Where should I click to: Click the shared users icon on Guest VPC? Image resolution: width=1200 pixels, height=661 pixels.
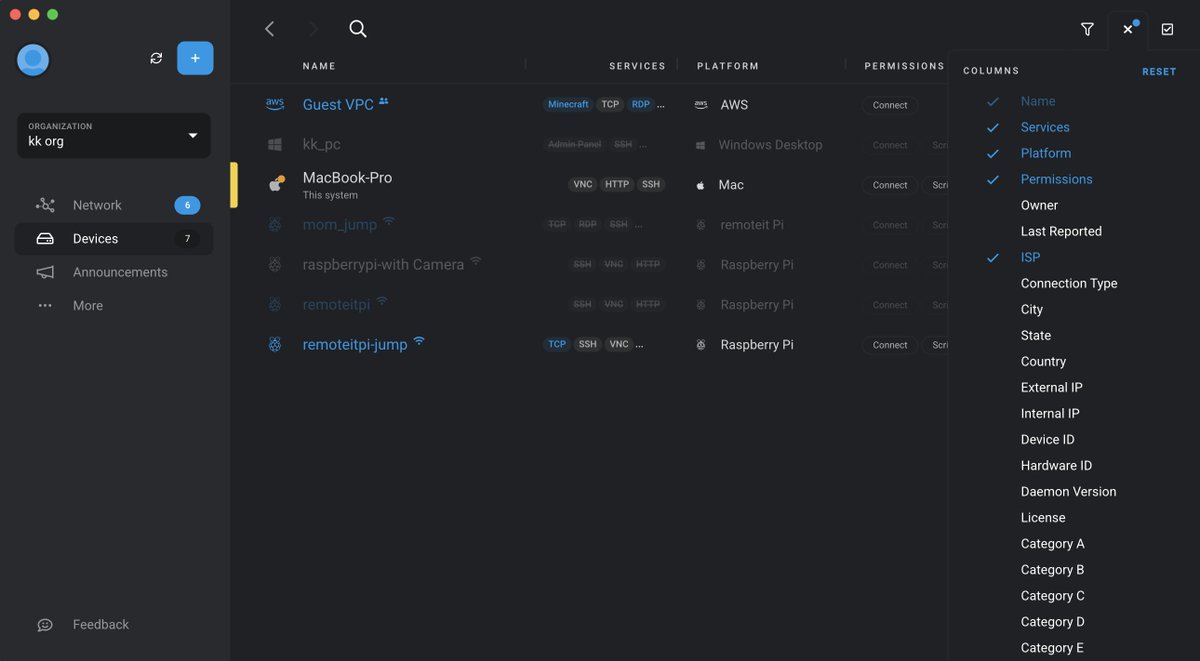[384, 102]
